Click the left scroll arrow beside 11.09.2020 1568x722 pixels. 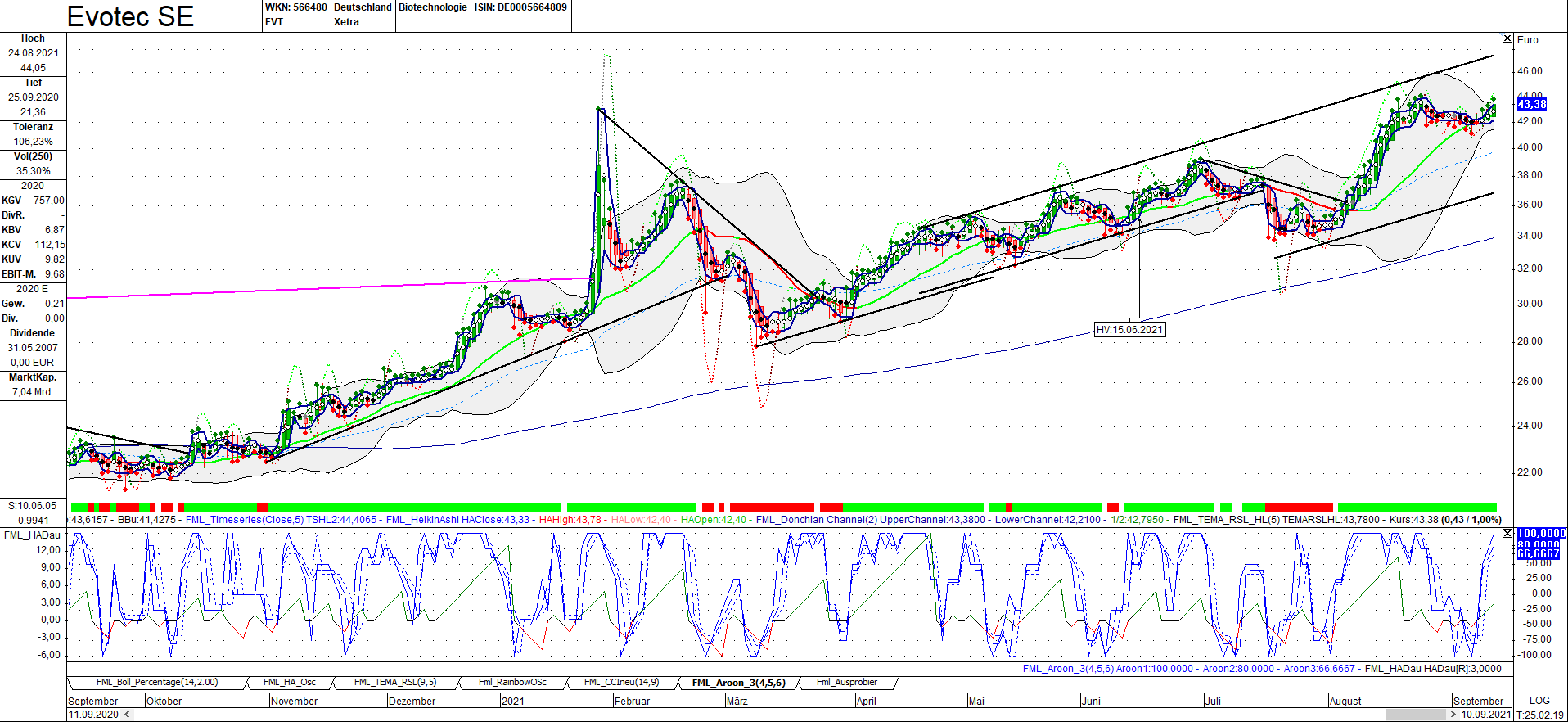[x=127, y=715]
